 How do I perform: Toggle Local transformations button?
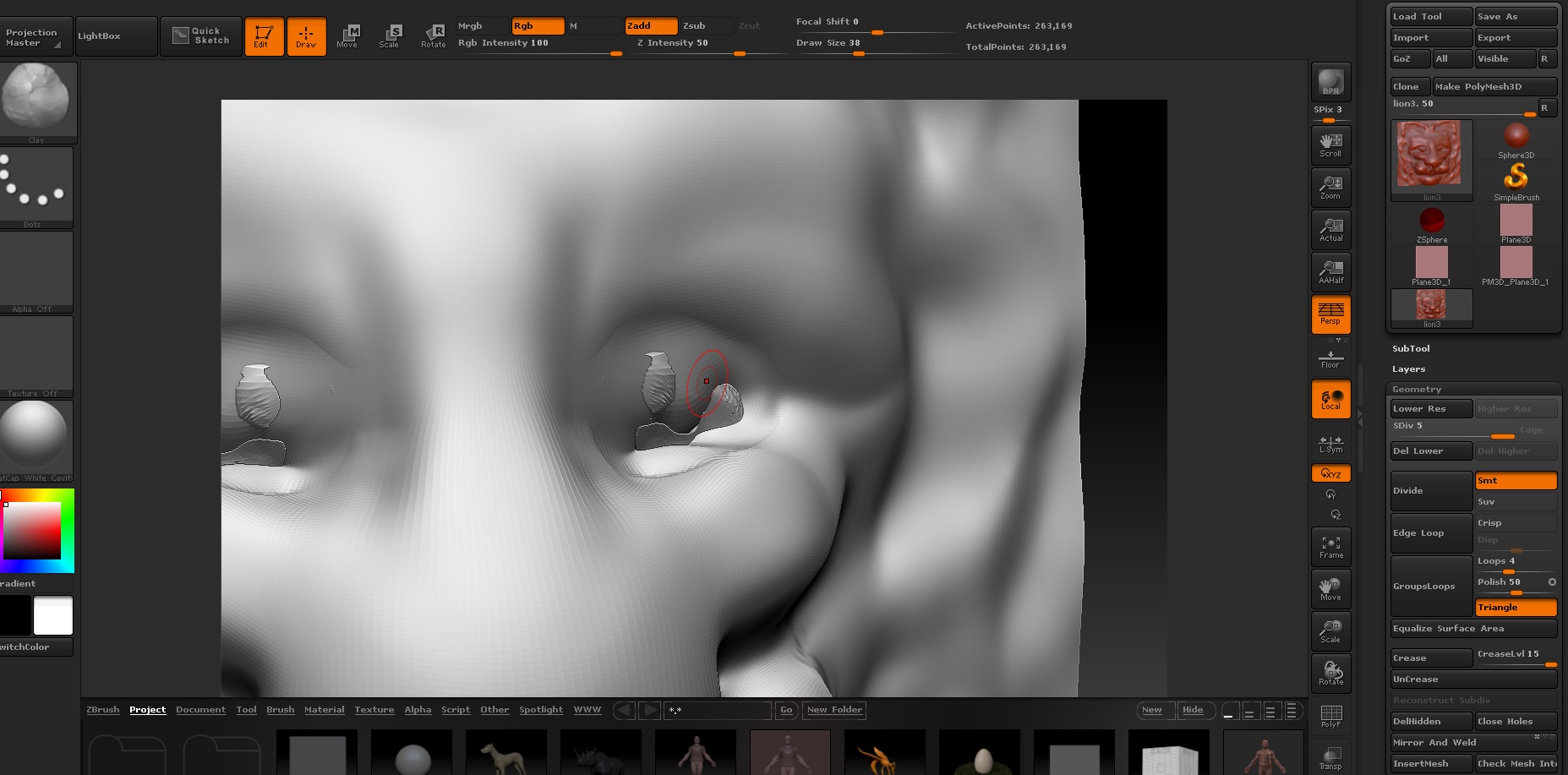[x=1330, y=399]
